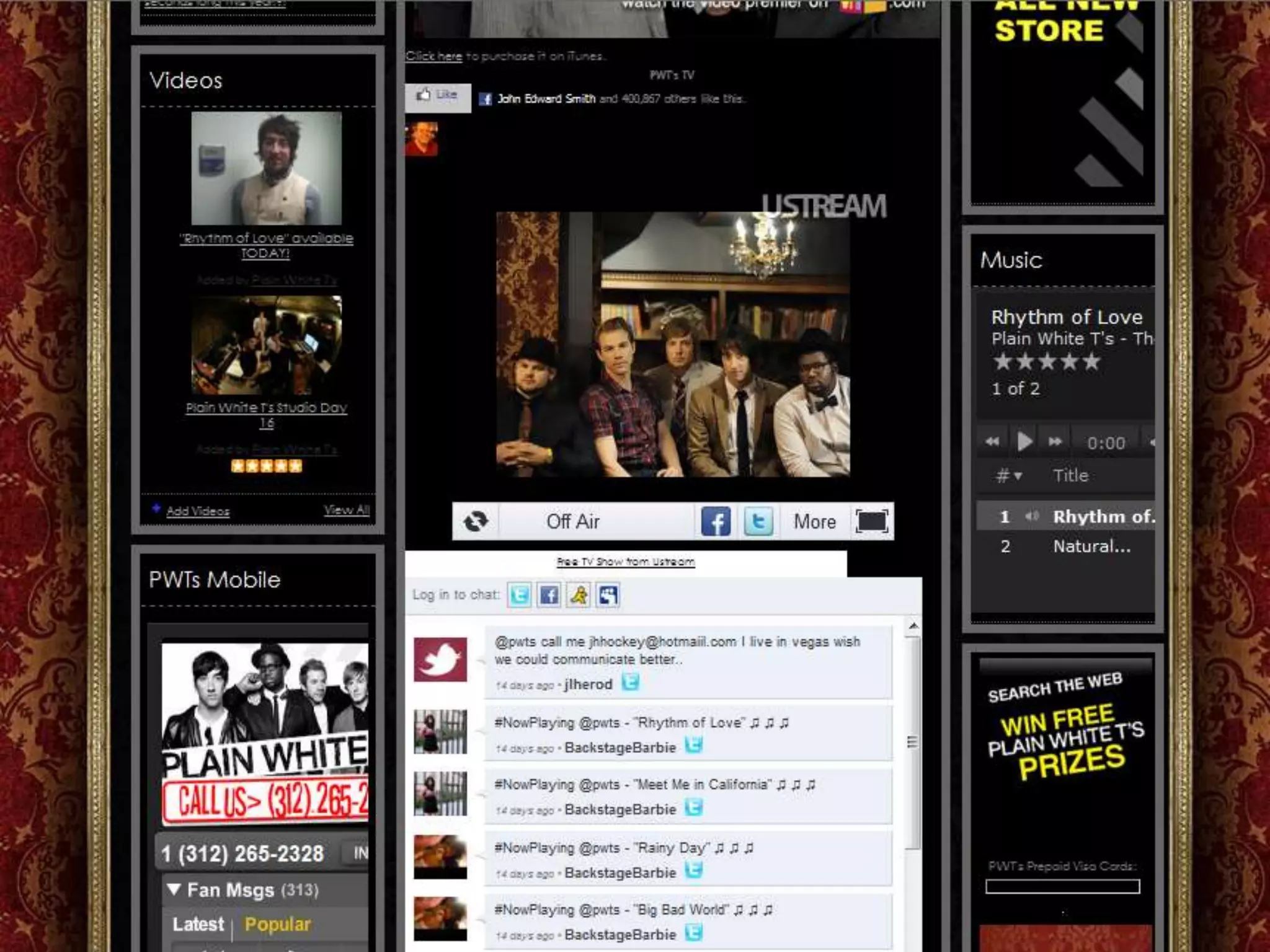Play the music player track
1270x952 pixels.
tap(1024, 442)
